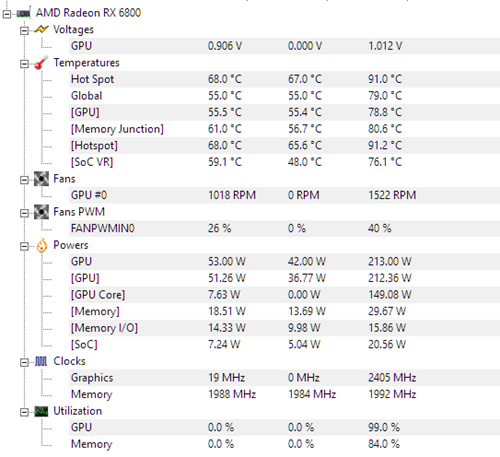Select the Graphics clock row

[x=284, y=378]
